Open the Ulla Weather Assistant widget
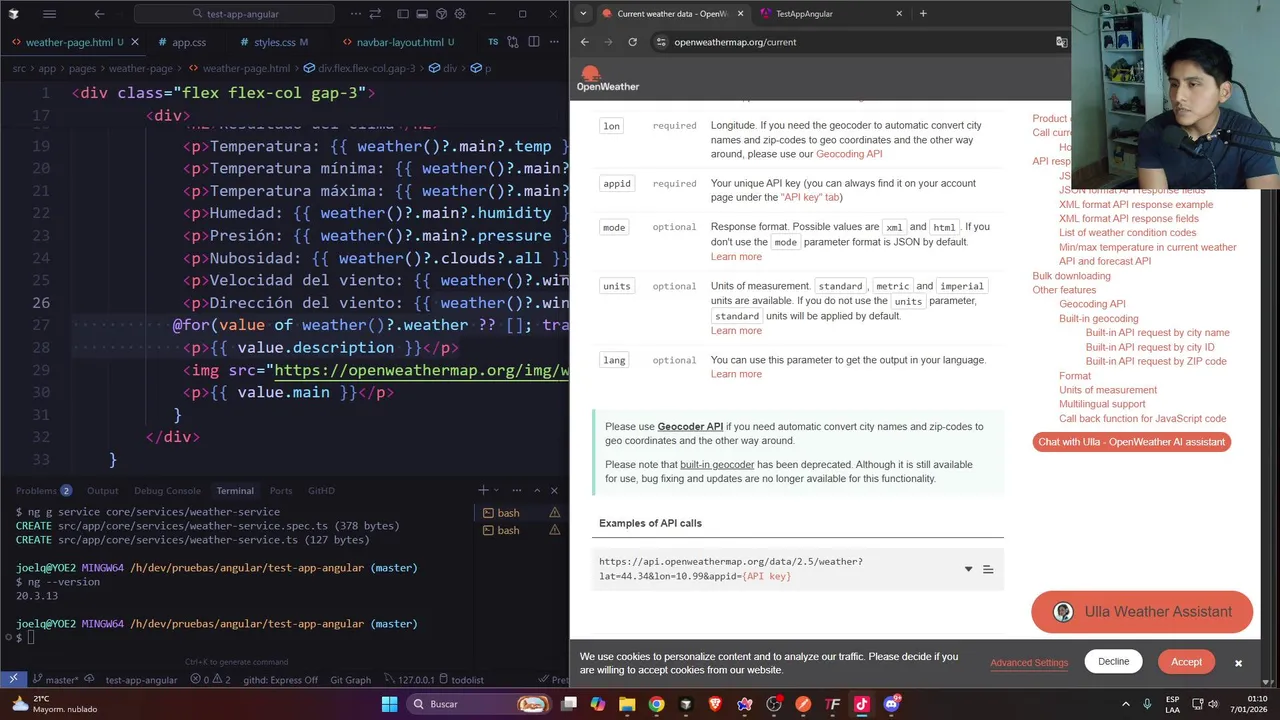 click(x=1142, y=612)
